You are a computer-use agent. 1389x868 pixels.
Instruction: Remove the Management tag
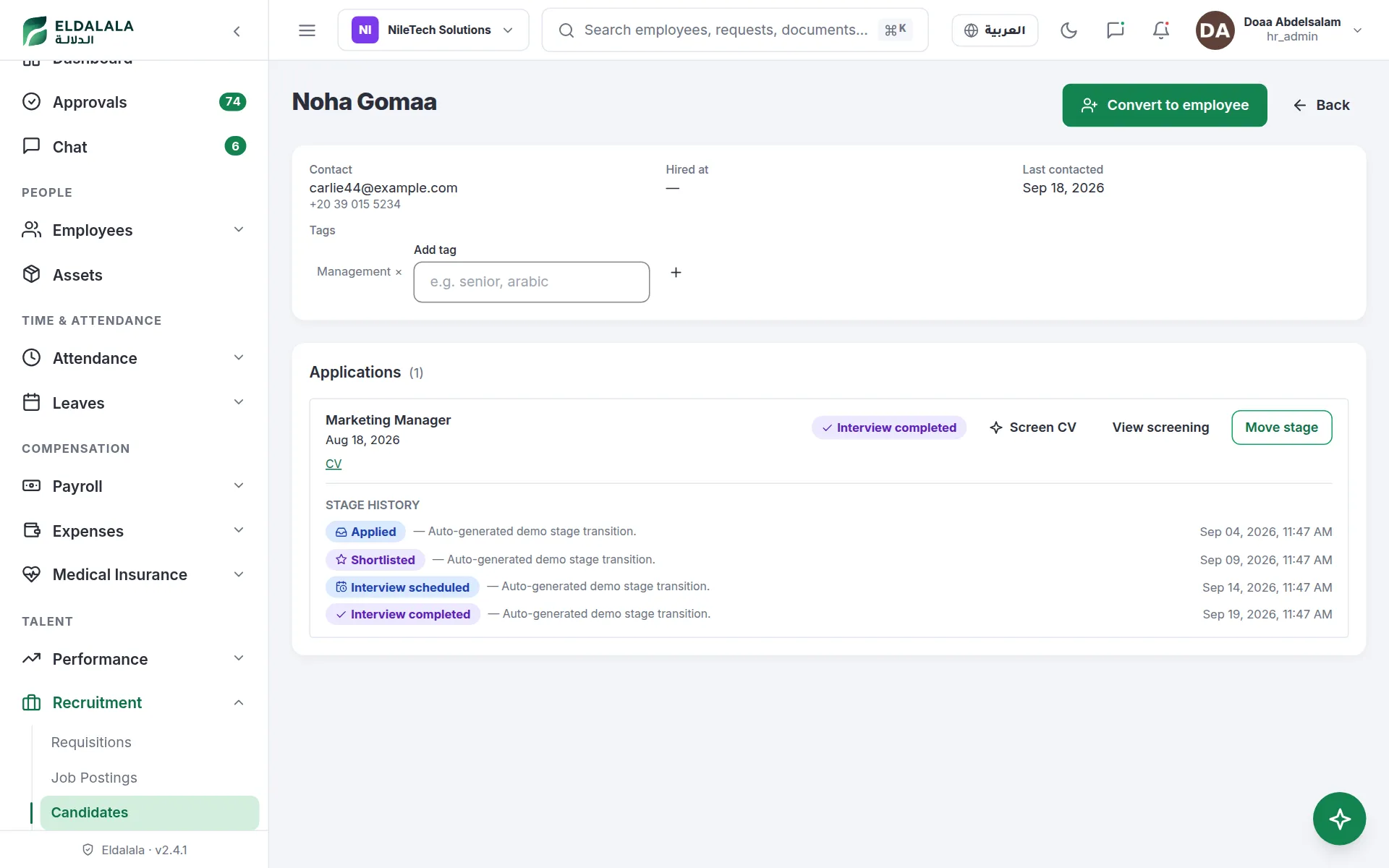click(x=399, y=272)
